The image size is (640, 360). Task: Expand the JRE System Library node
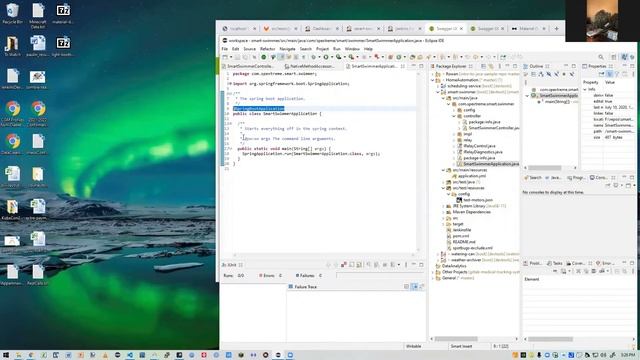[444, 206]
